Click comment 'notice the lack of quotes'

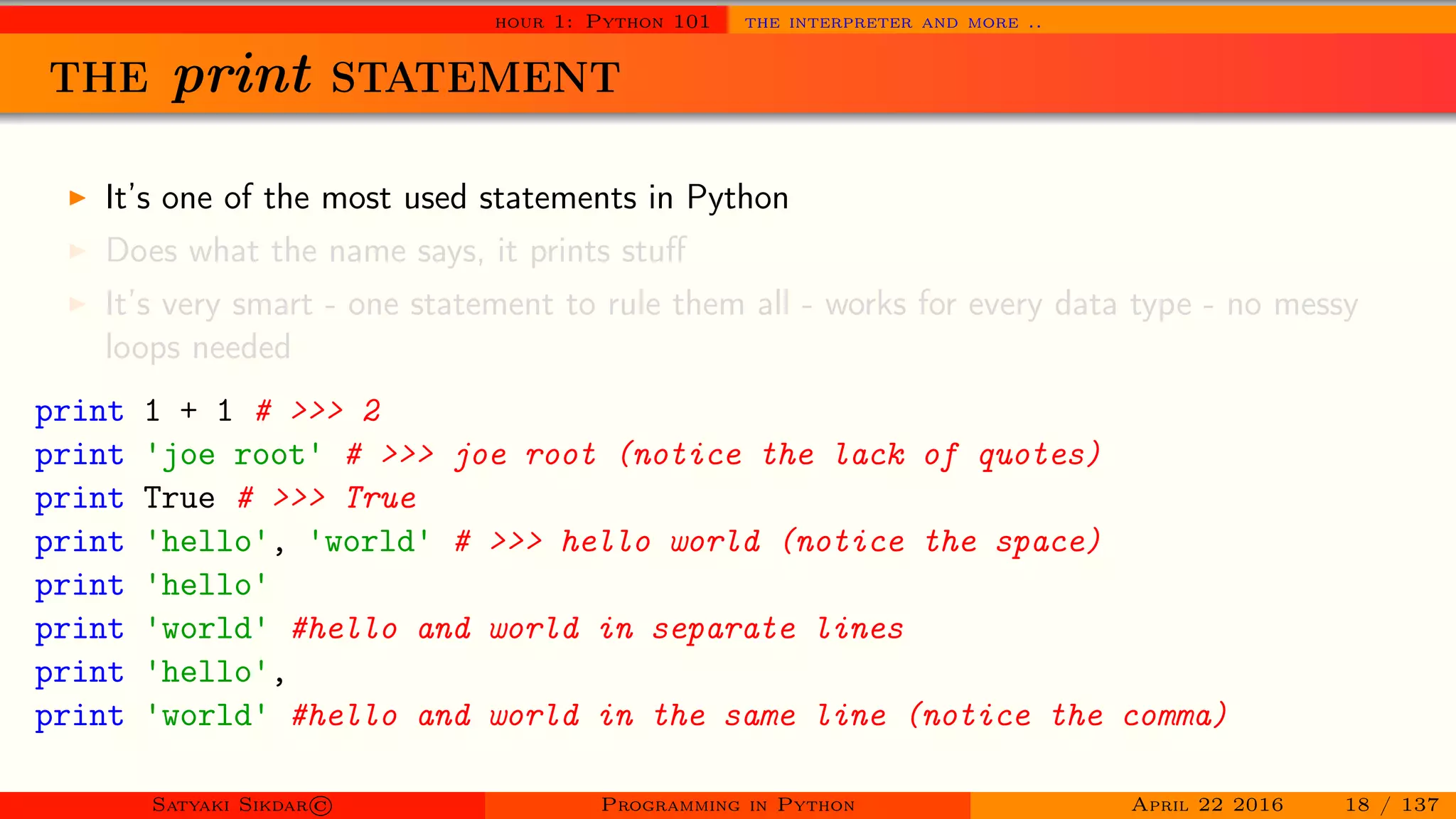coord(860,455)
